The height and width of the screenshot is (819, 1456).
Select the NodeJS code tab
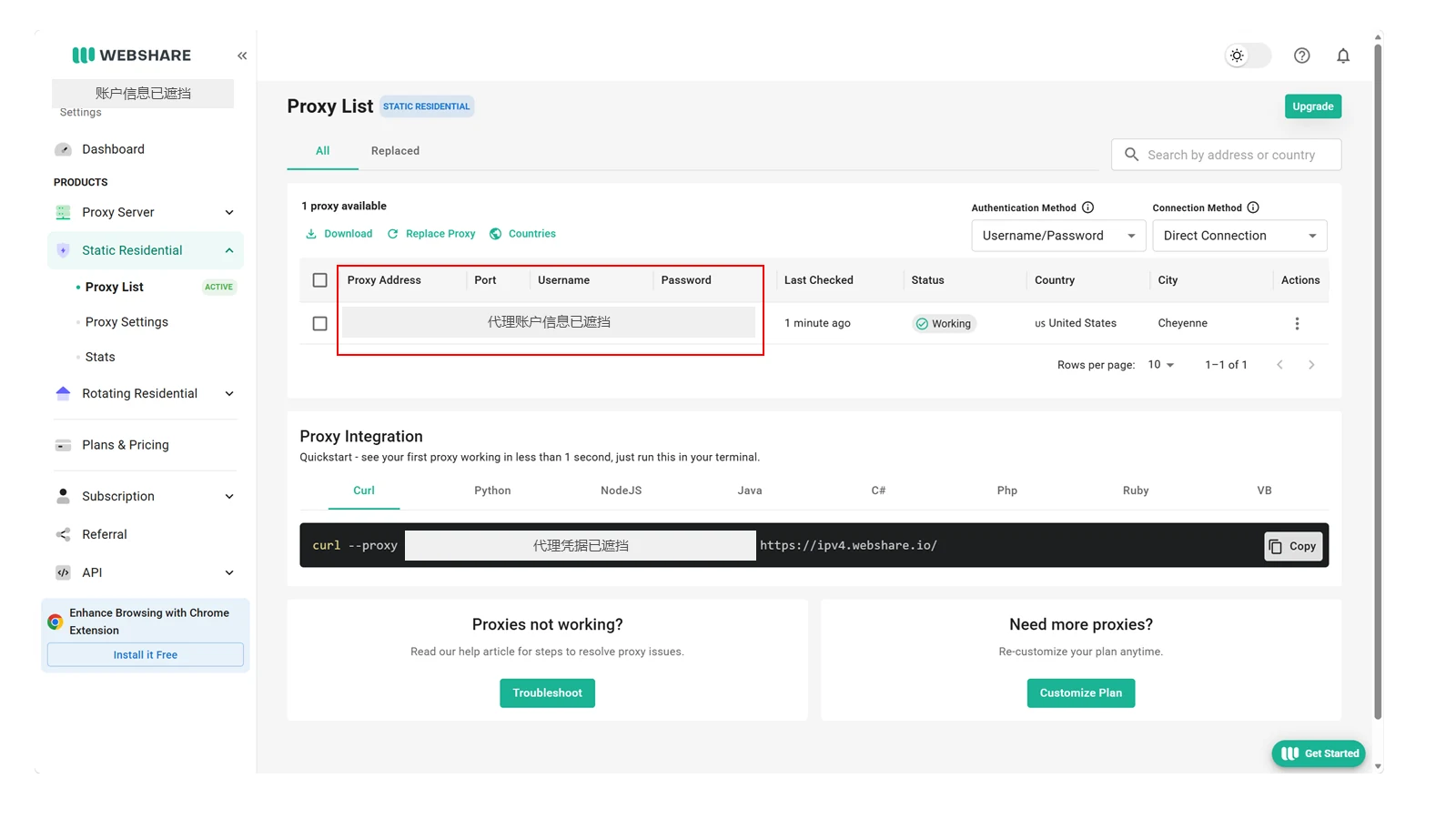(x=621, y=490)
